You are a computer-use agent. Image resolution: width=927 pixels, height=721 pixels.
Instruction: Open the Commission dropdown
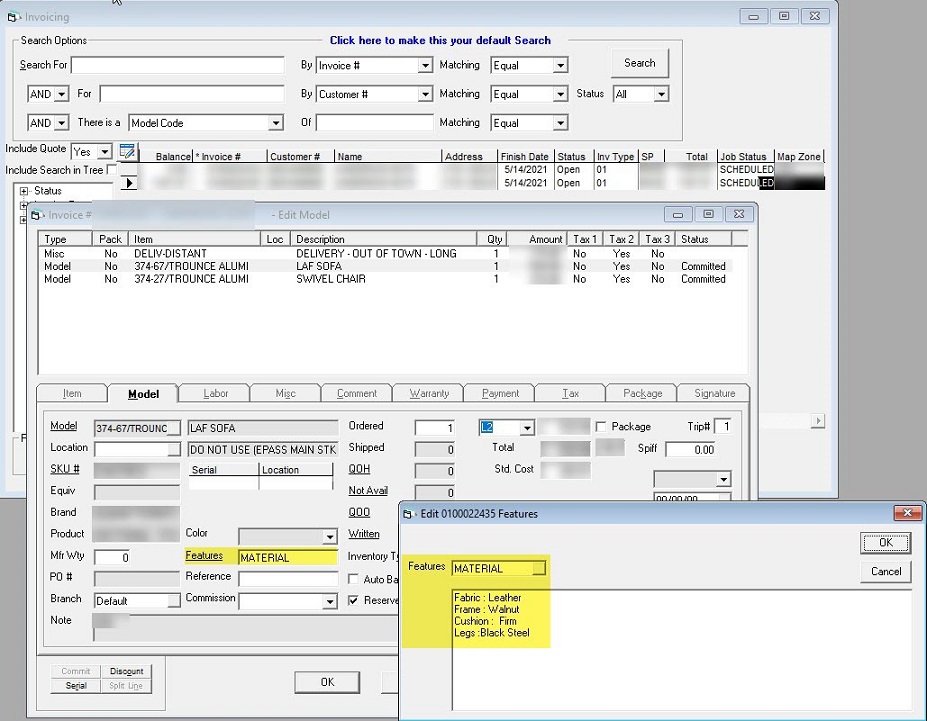tap(330, 602)
